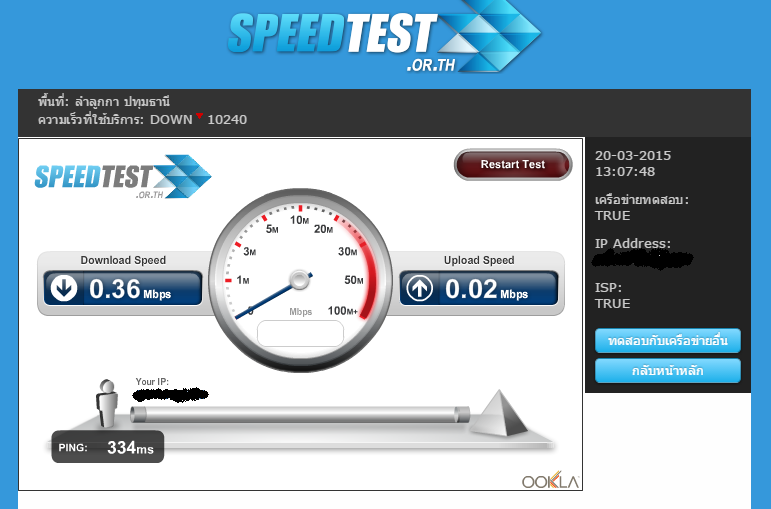Click the large Speedtest.or.th header logo
Viewport: 771px width, 509px height.
(x=384, y=37)
